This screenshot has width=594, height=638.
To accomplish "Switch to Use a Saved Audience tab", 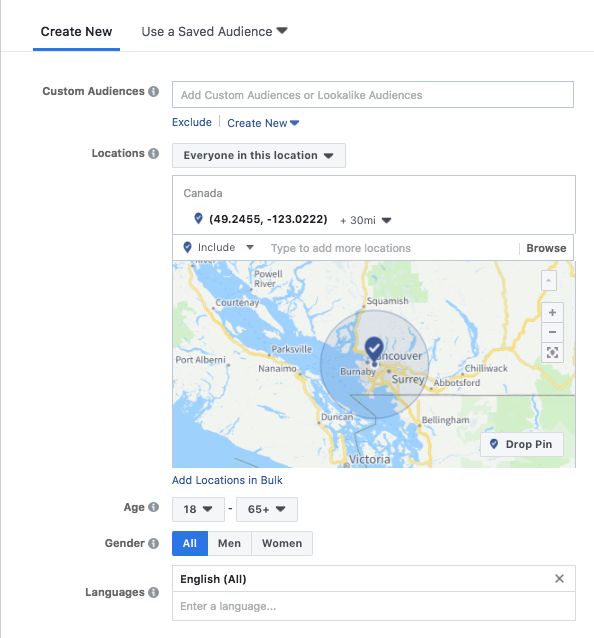I will coord(214,31).
